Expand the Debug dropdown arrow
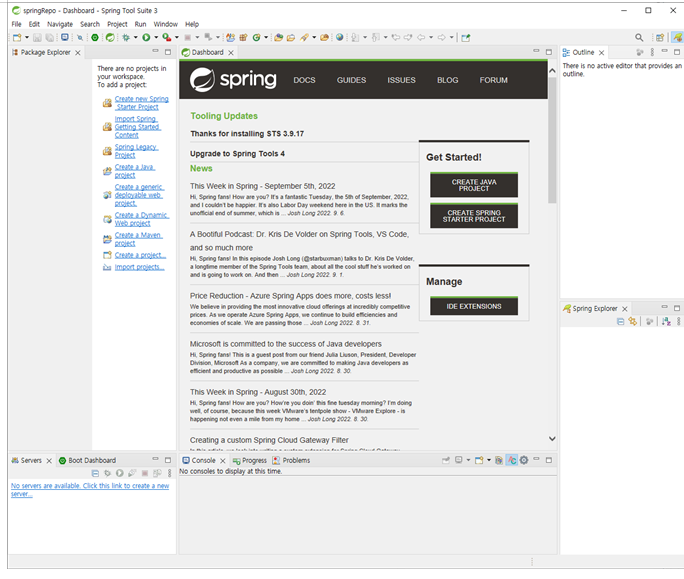 pyautogui.click(x=135, y=38)
